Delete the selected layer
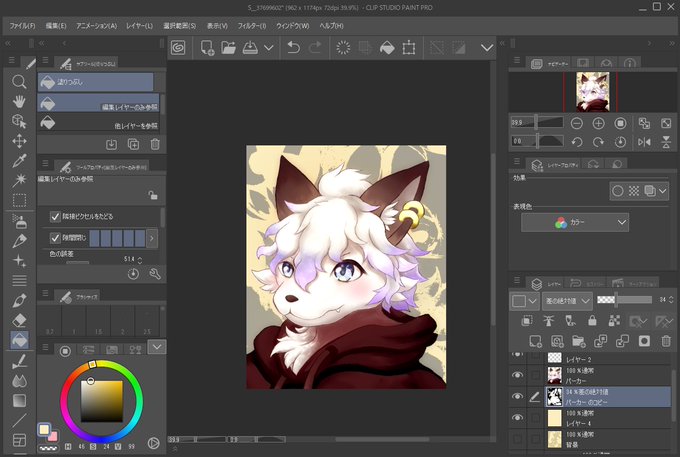This screenshot has height=457, width=680. [x=666, y=341]
